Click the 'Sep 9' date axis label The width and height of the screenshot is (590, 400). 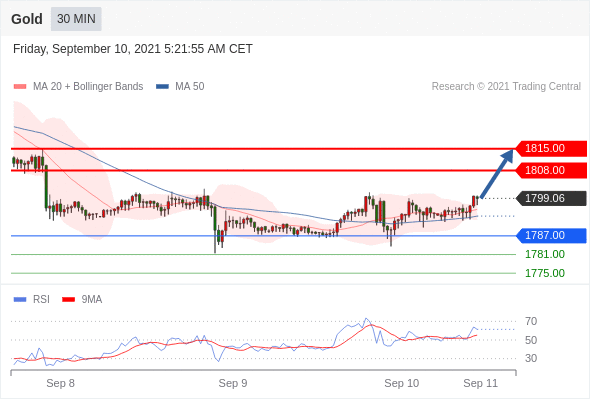233,383
